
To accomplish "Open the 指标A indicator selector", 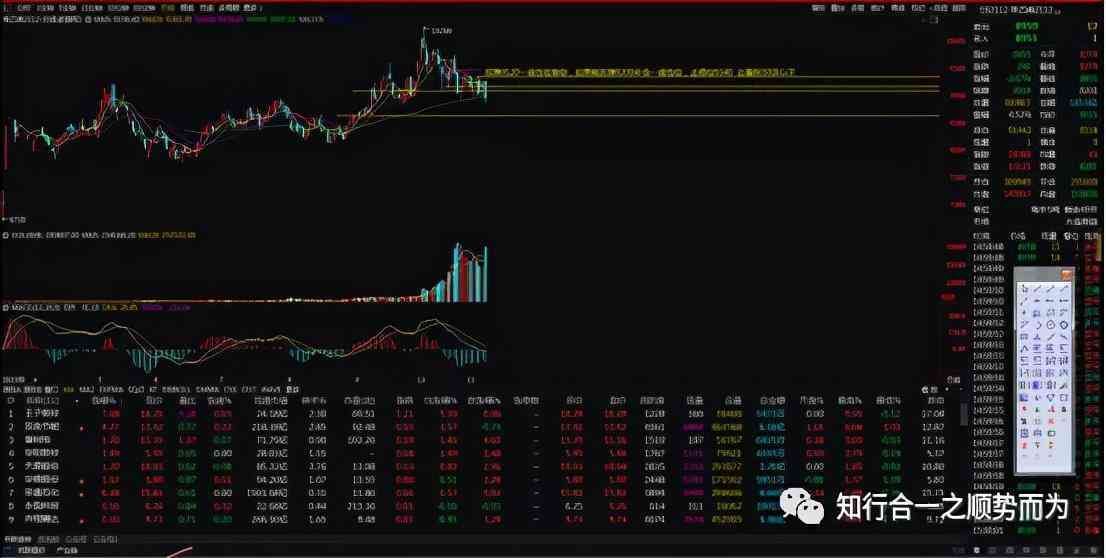I will [x=14, y=388].
